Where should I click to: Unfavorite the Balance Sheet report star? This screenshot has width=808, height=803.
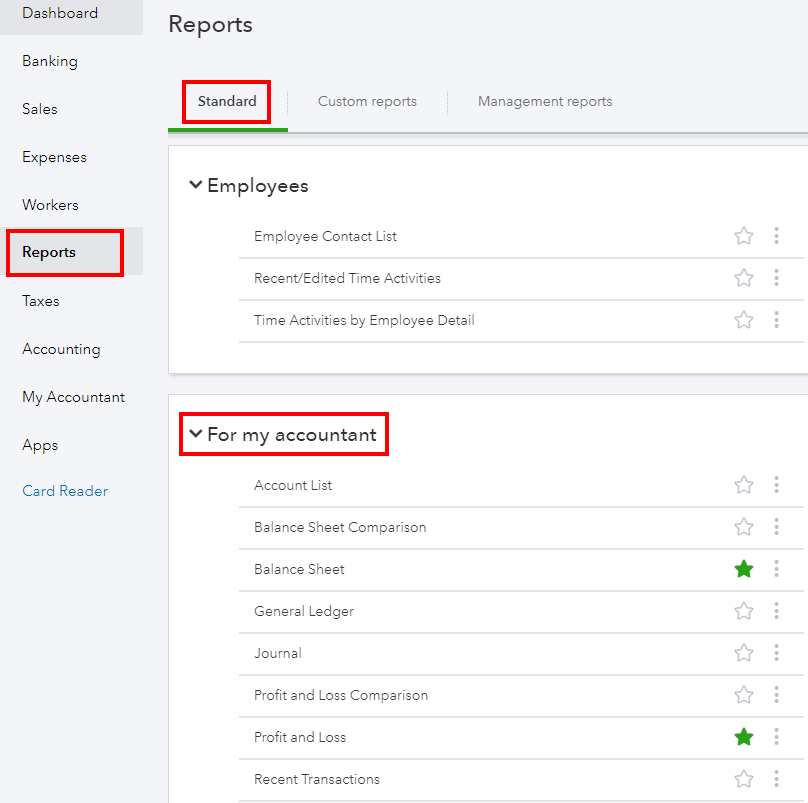[x=743, y=569]
